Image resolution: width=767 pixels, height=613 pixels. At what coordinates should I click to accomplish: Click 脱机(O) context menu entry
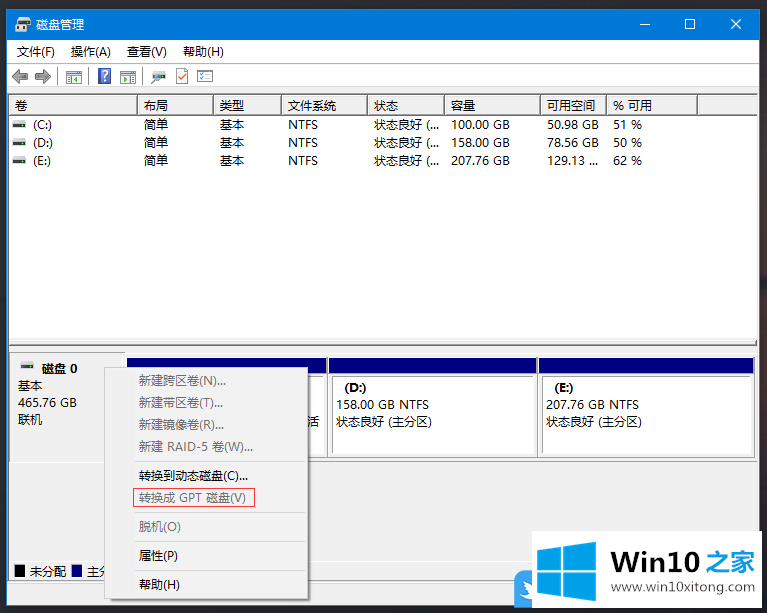pyautogui.click(x=159, y=527)
